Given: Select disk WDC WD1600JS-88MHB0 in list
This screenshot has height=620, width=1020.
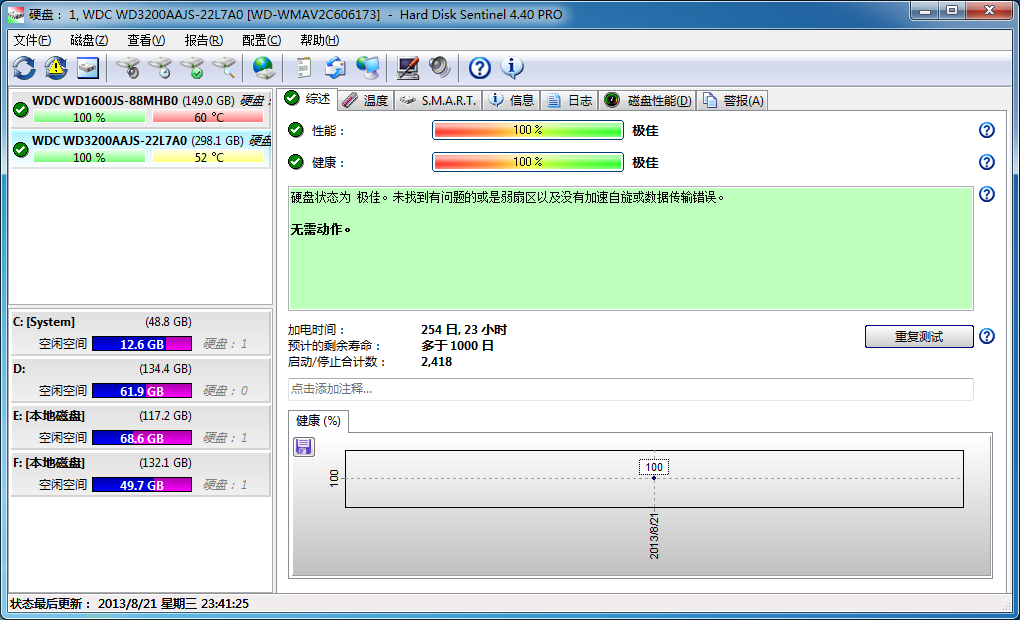Looking at the screenshot, I should tap(141, 109).
